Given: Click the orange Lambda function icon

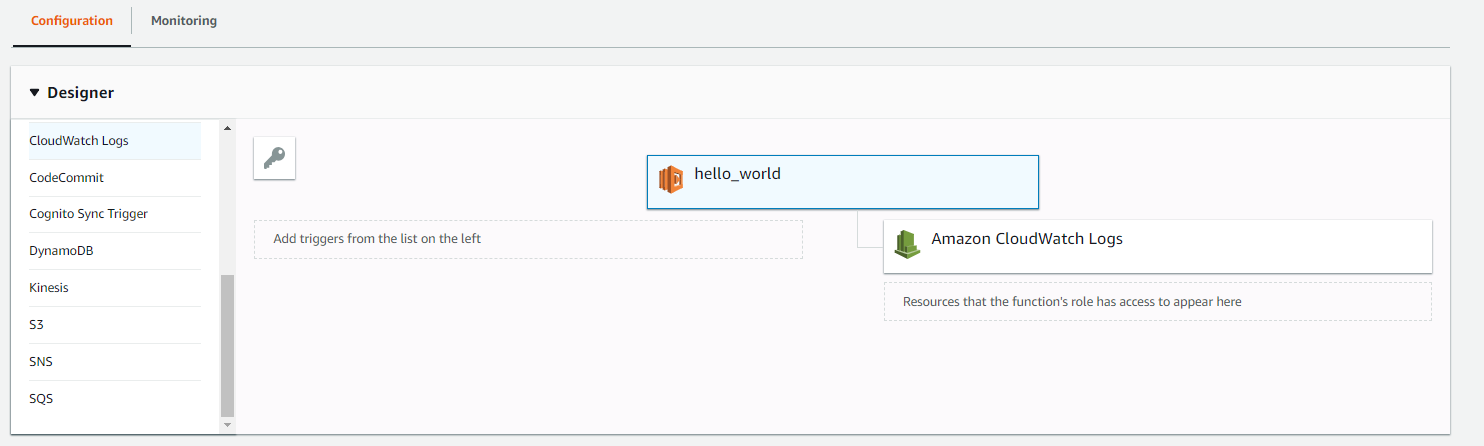Looking at the screenshot, I should tap(671, 180).
